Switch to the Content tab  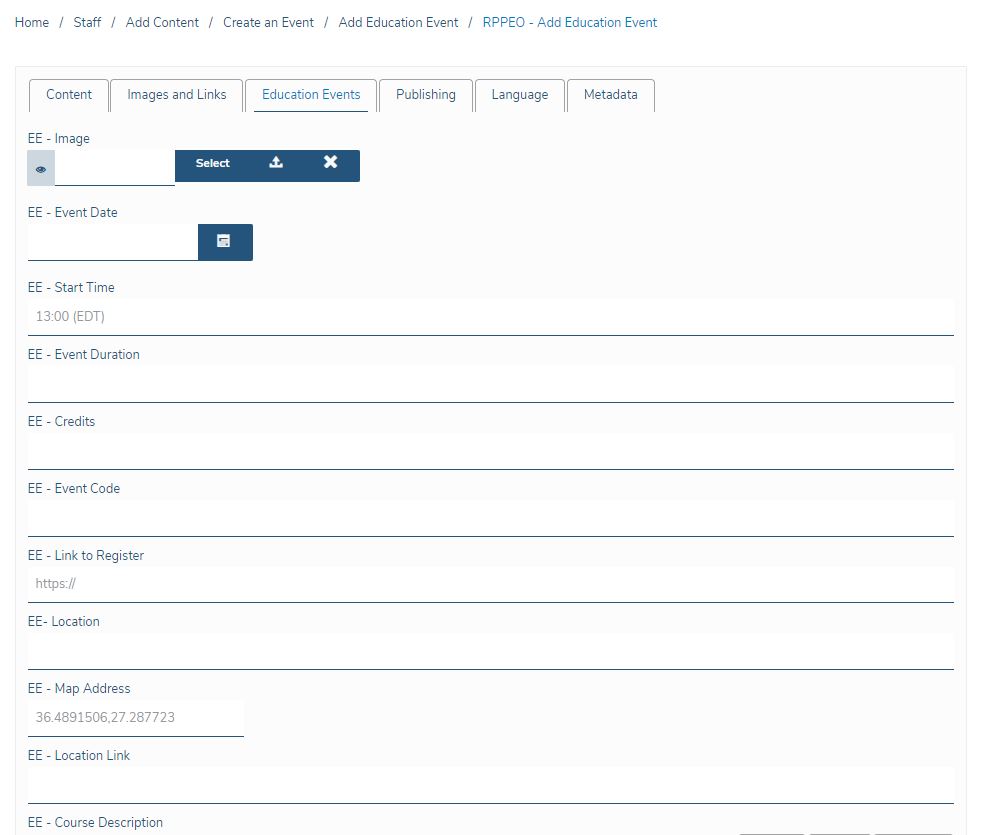click(x=68, y=95)
